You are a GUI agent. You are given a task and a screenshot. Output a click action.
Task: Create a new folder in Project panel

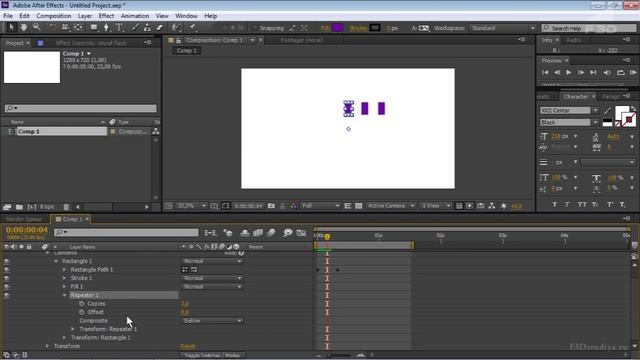pyautogui.click(x=19, y=207)
